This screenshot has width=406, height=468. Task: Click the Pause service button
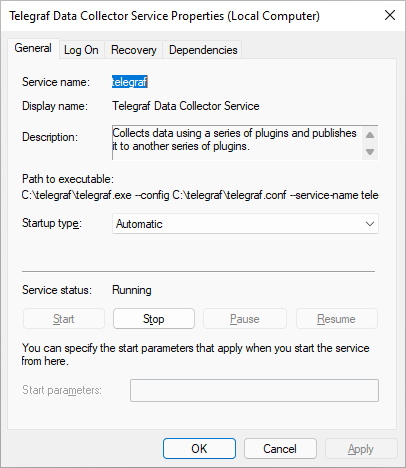tap(245, 319)
